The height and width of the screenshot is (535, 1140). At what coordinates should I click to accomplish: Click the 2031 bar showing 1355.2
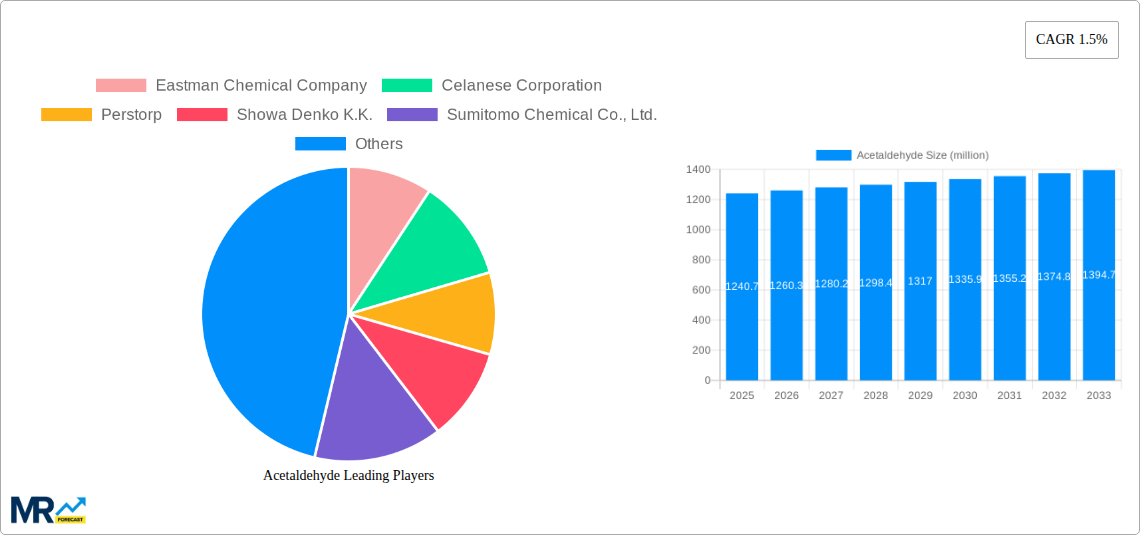[1010, 278]
